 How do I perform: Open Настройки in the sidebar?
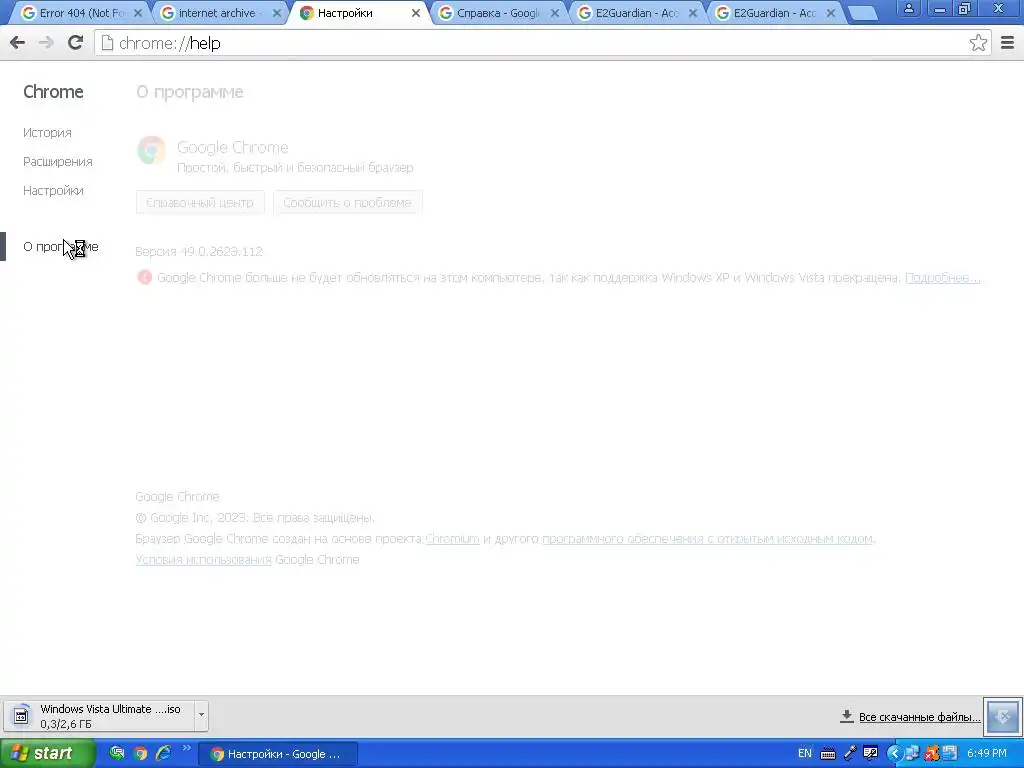click(x=53, y=191)
